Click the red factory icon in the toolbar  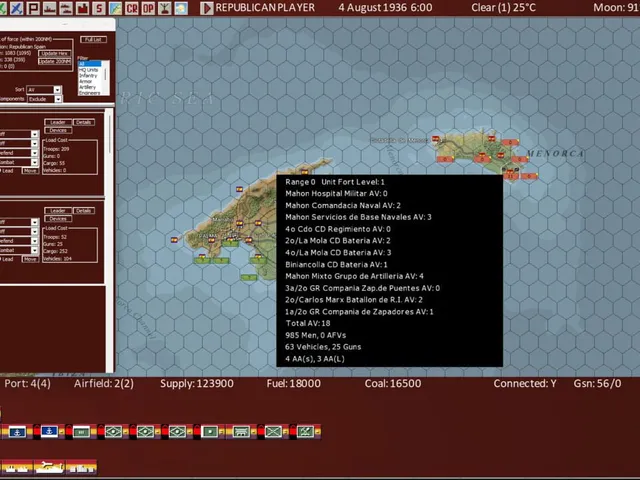coord(82,8)
